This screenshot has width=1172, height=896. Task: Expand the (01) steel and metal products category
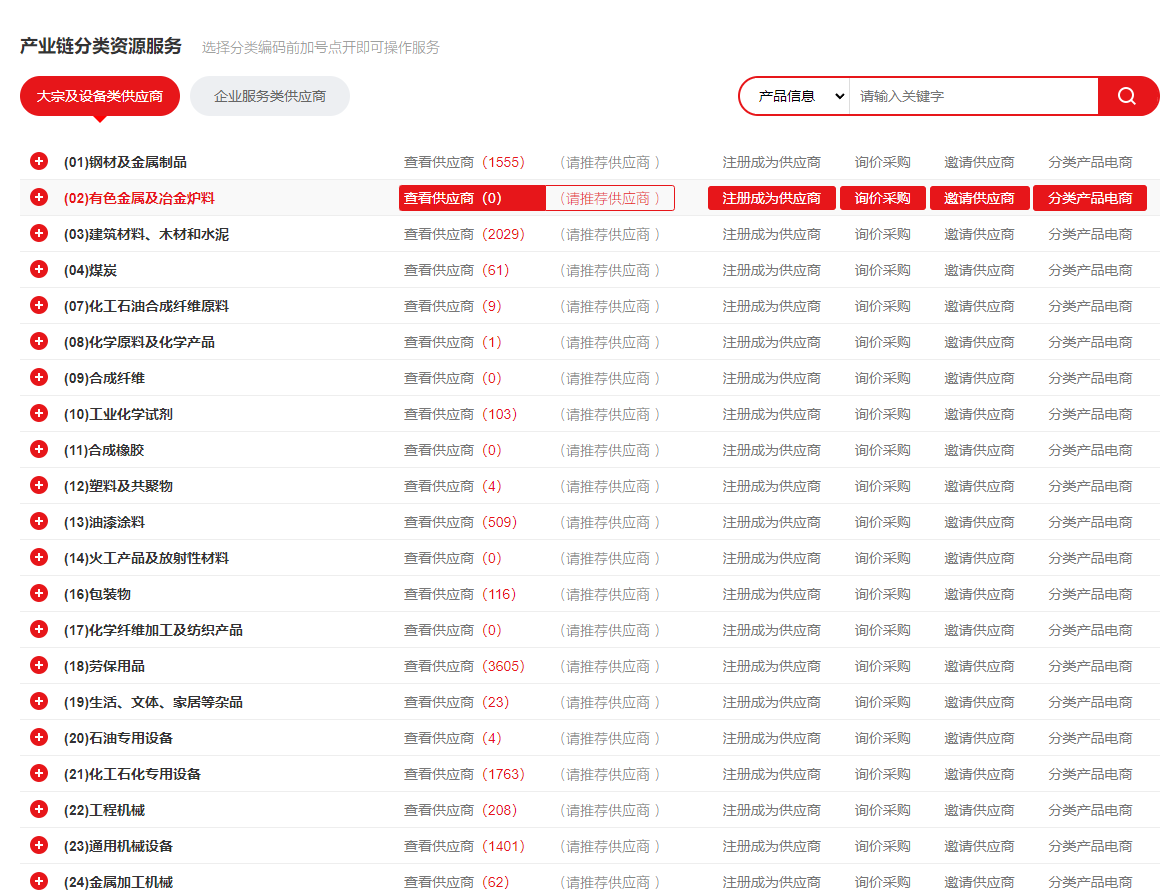coord(39,161)
